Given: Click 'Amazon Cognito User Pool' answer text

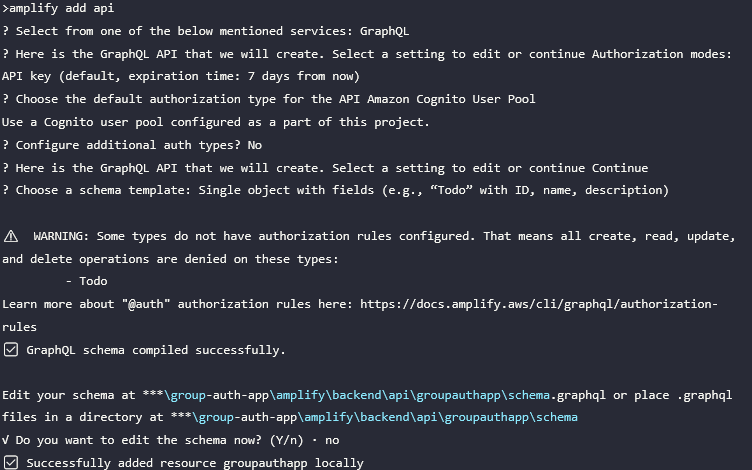Looking at the screenshot, I should pos(451,99).
